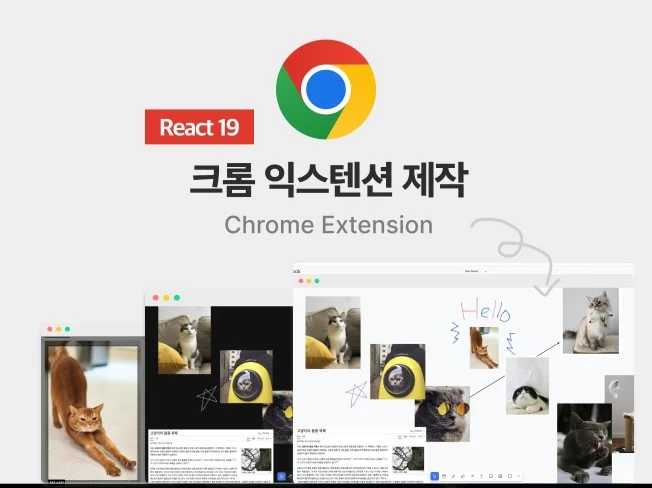Select the white star doodle in dark window
This screenshot has width=652, height=488.
click(207, 398)
